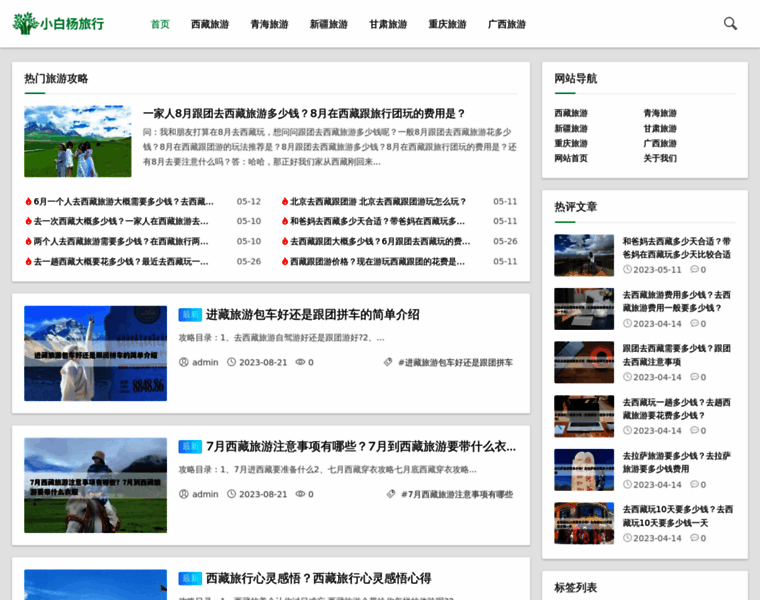Click eye views icon on 7月西藏旅游 post
The image size is (760, 600).
(301, 494)
